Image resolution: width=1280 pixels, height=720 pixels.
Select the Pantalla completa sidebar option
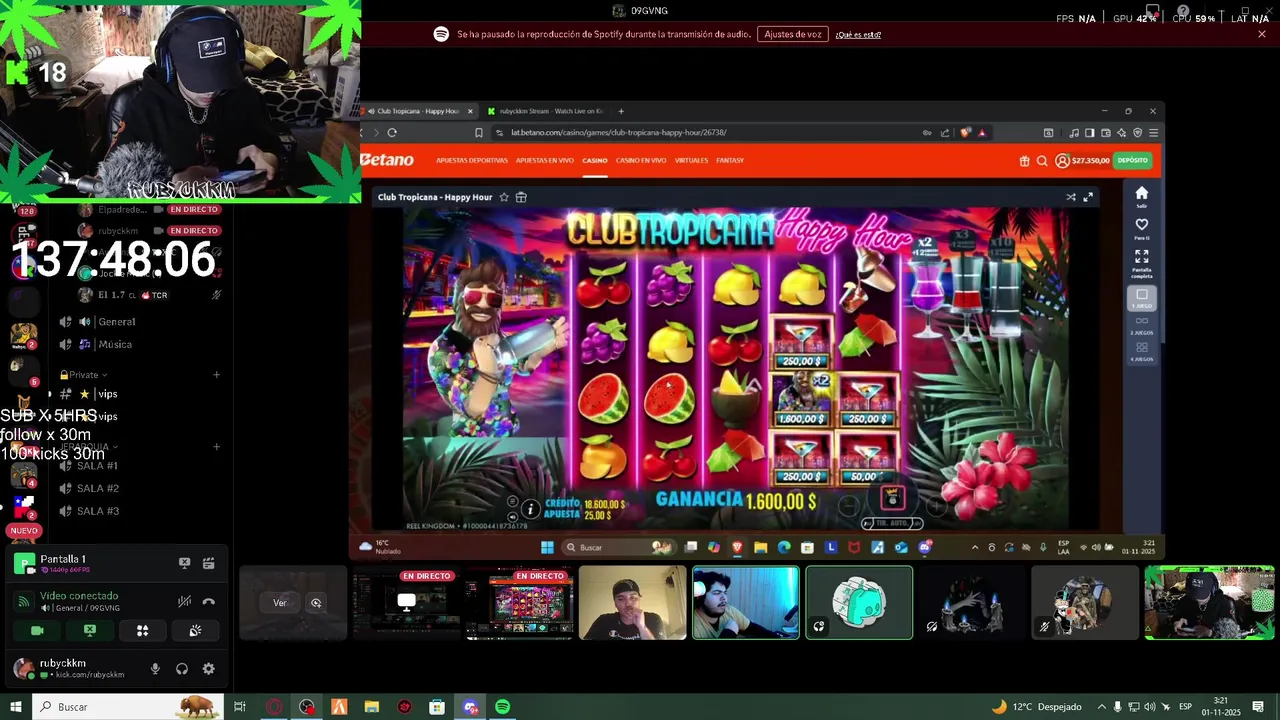click(x=1141, y=263)
